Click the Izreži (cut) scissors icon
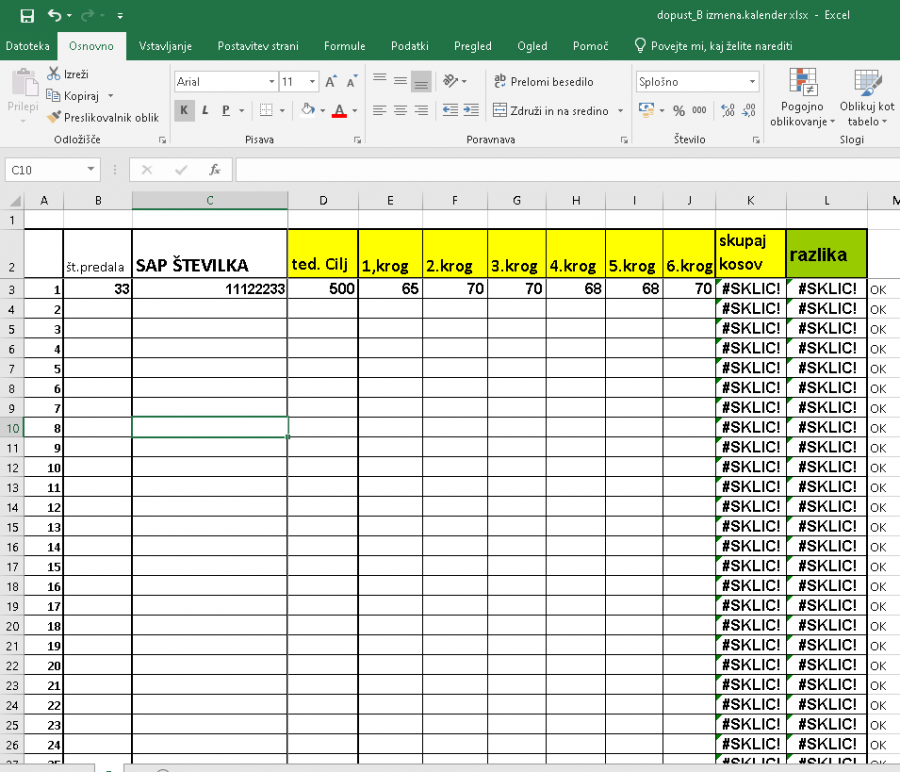Viewport: 900px width, 772px height. [x=54, y=74]
